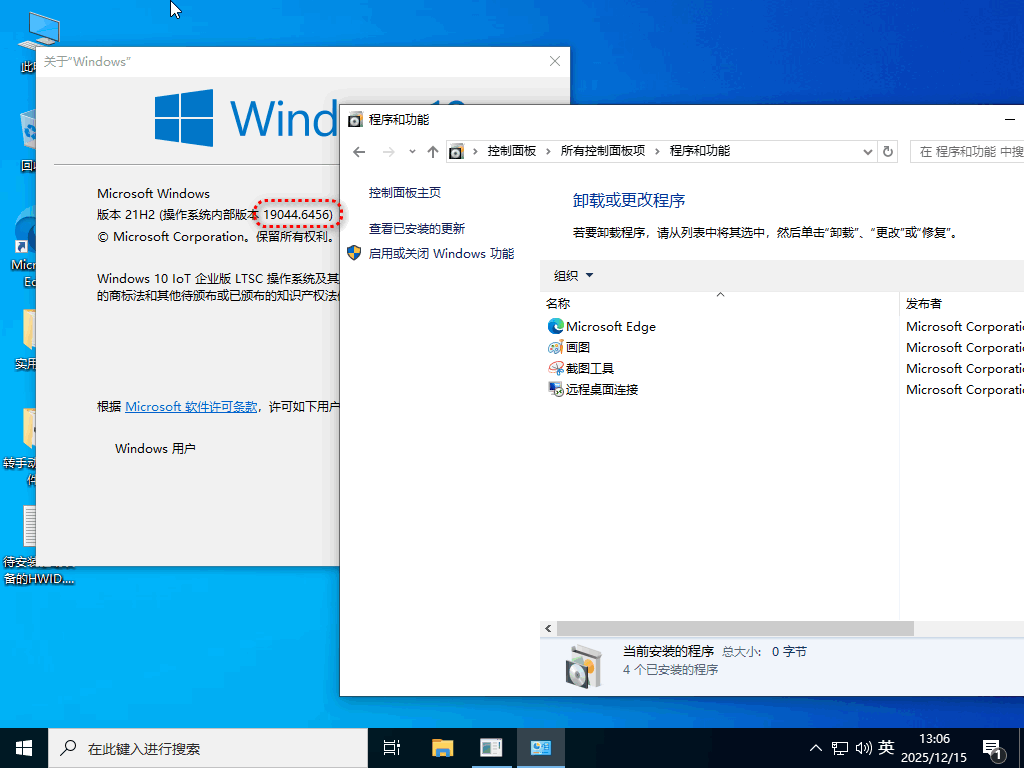
Task: Click the taskbar search box
Action: click(x=200, y=747)
